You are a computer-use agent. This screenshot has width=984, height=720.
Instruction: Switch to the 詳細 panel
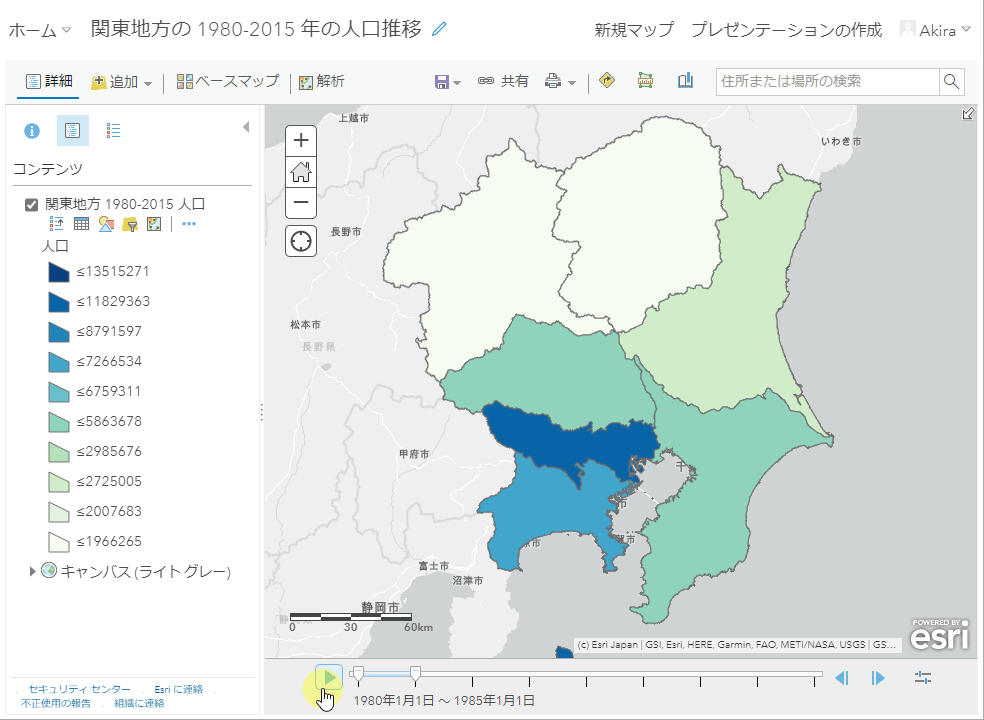click(49, 82)
